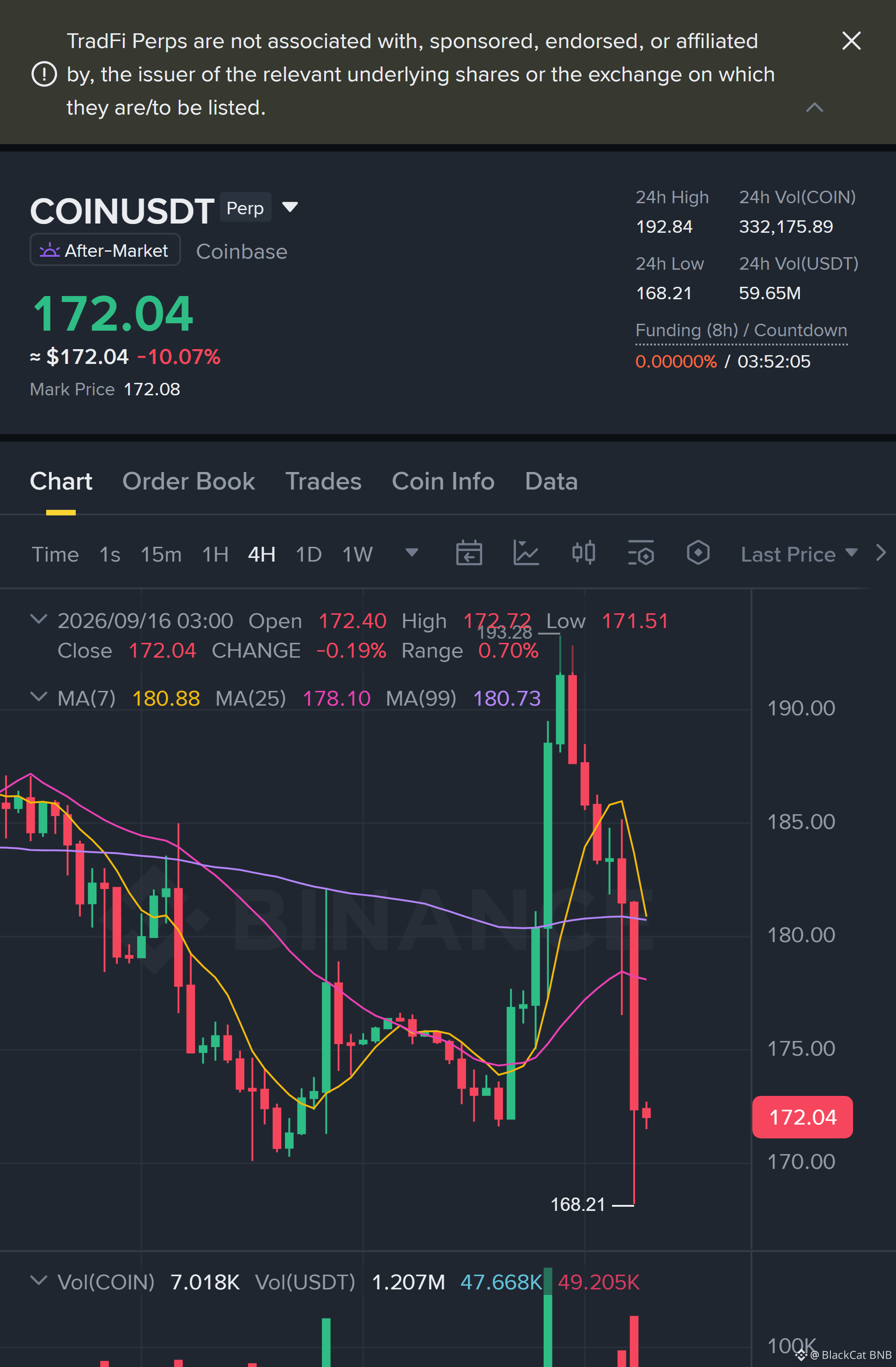896x1367 pixels.
Task: Select the 1H timeframe
Action: (215, 554)
